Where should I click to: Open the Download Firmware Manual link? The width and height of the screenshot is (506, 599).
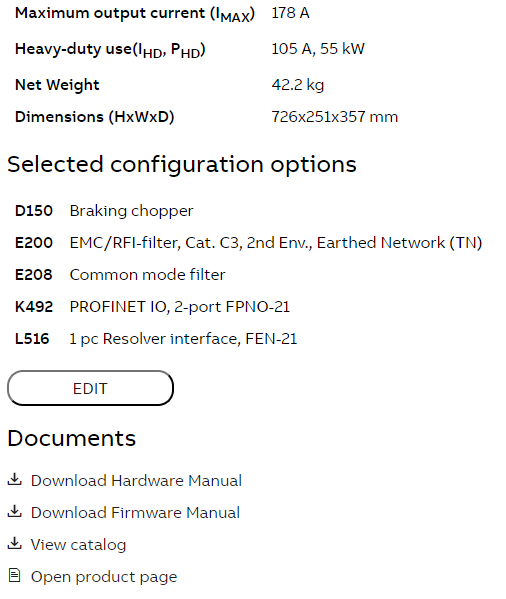pyautogui.click(x=135, y=513)
